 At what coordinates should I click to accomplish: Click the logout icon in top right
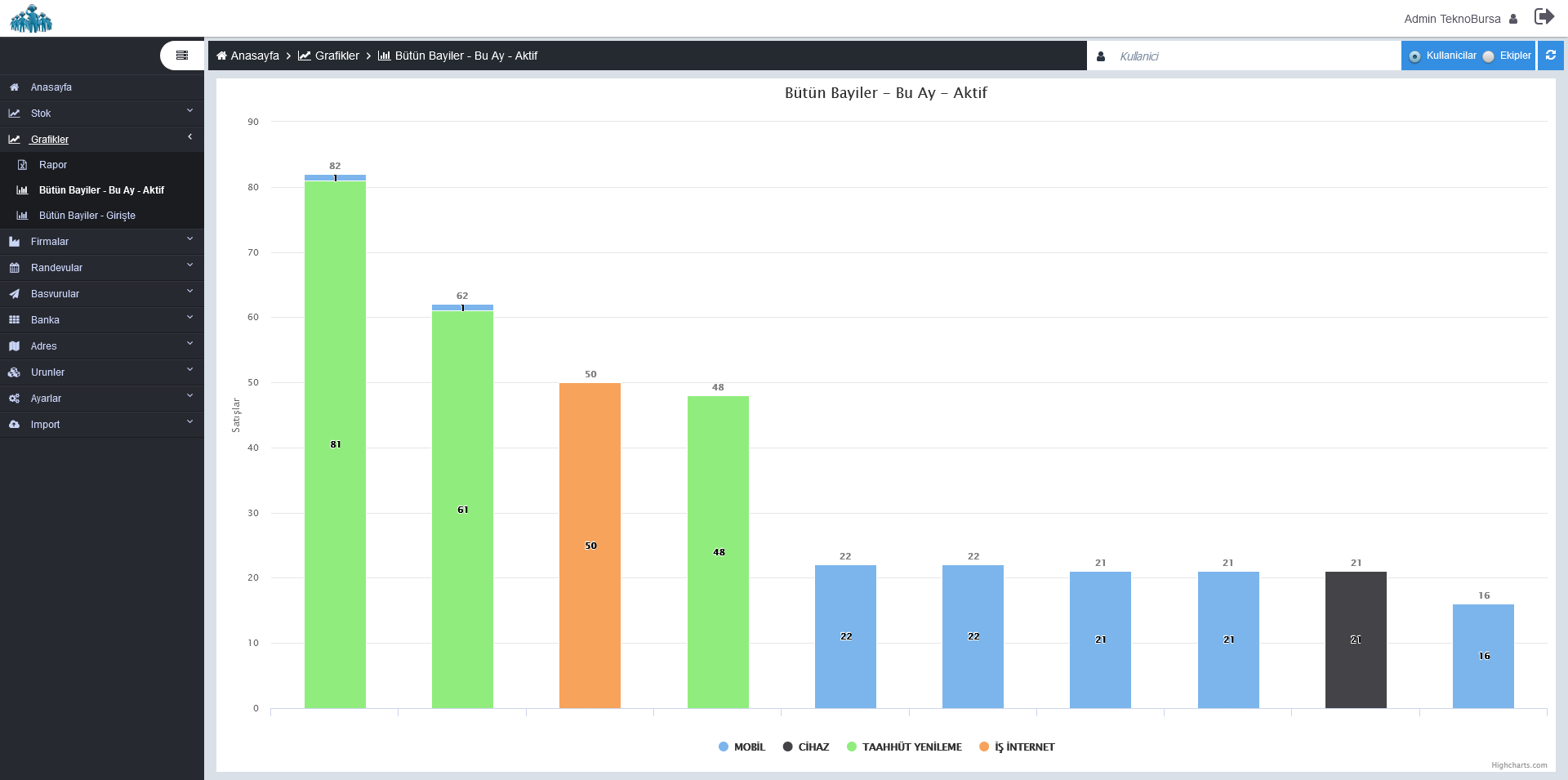[1543, 17]
